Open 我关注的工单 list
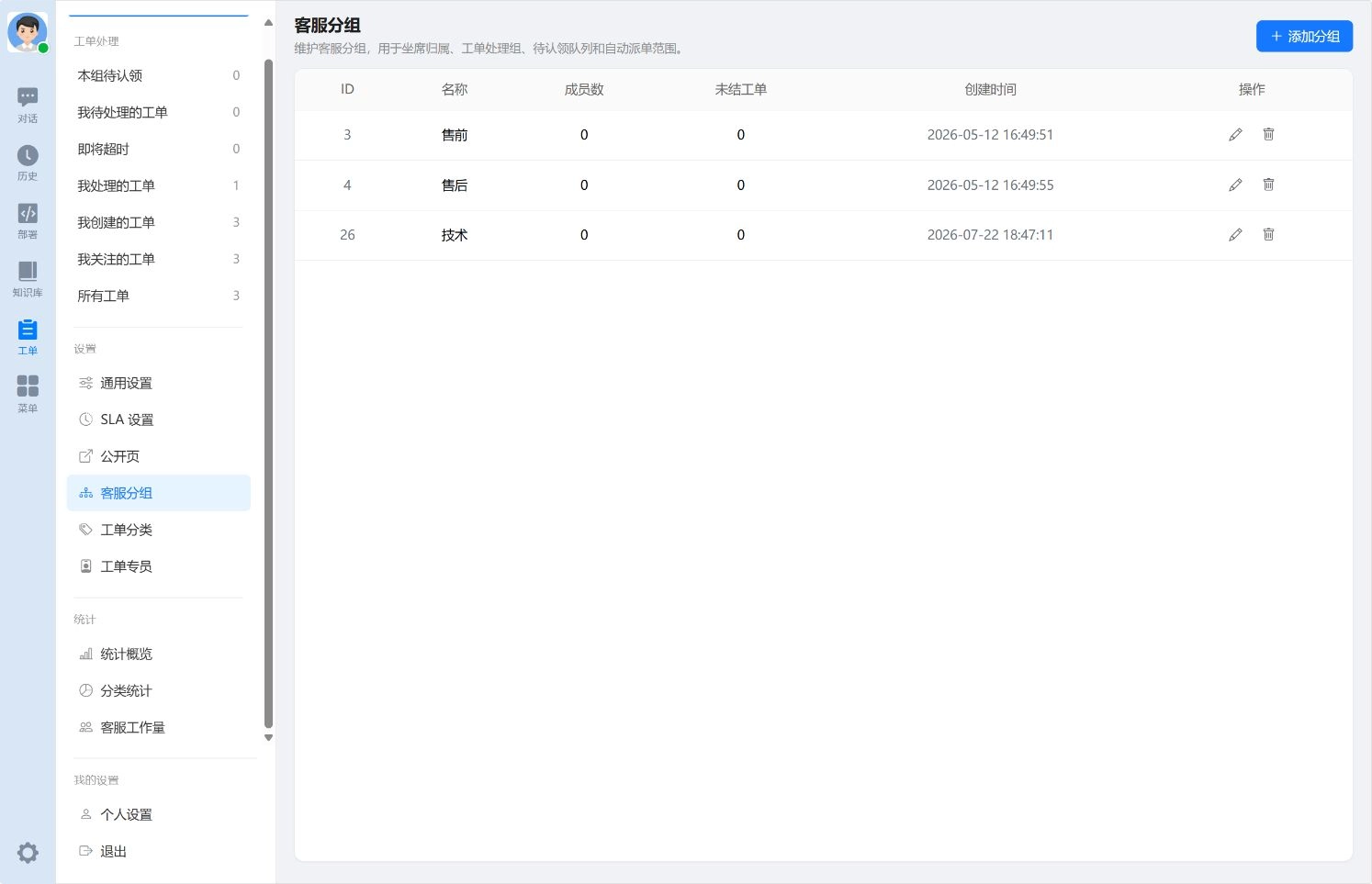This screenshot has width=1372, height=884. tap(158, 259)
